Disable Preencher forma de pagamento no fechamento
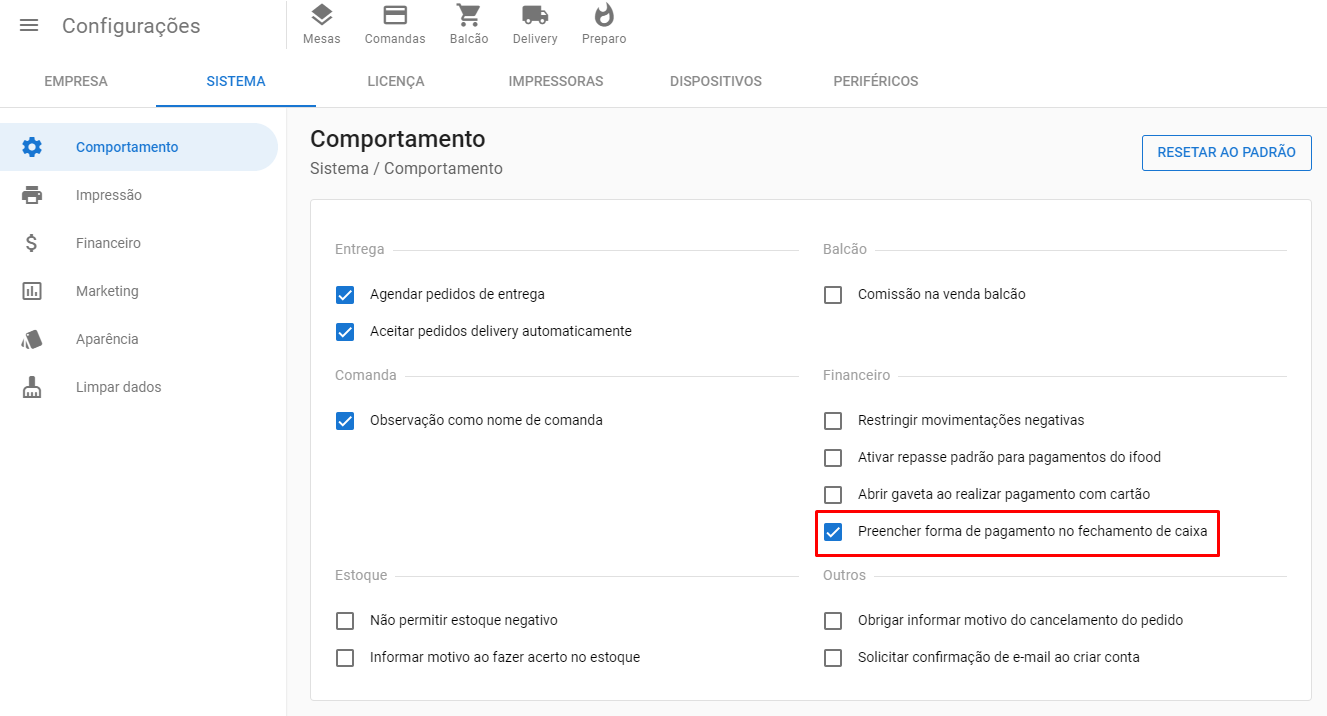Screen dimensions: 1327x716 (833, 532)
